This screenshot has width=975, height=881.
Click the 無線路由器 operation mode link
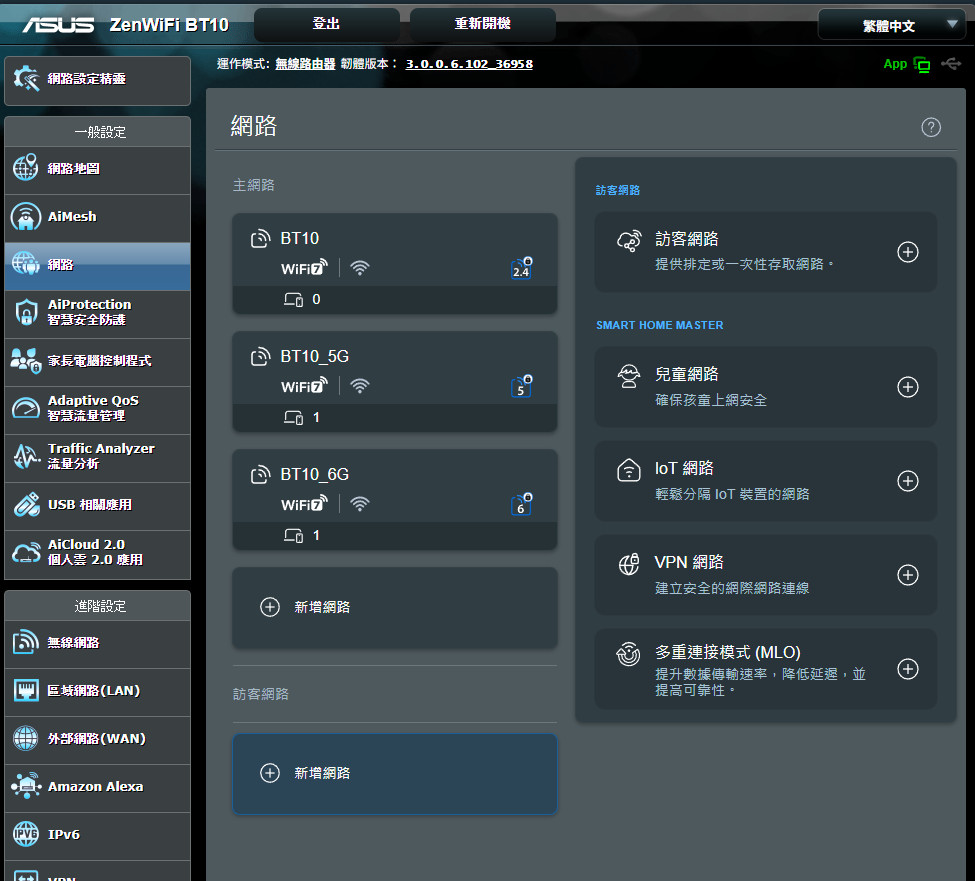(x=305, y=64)
